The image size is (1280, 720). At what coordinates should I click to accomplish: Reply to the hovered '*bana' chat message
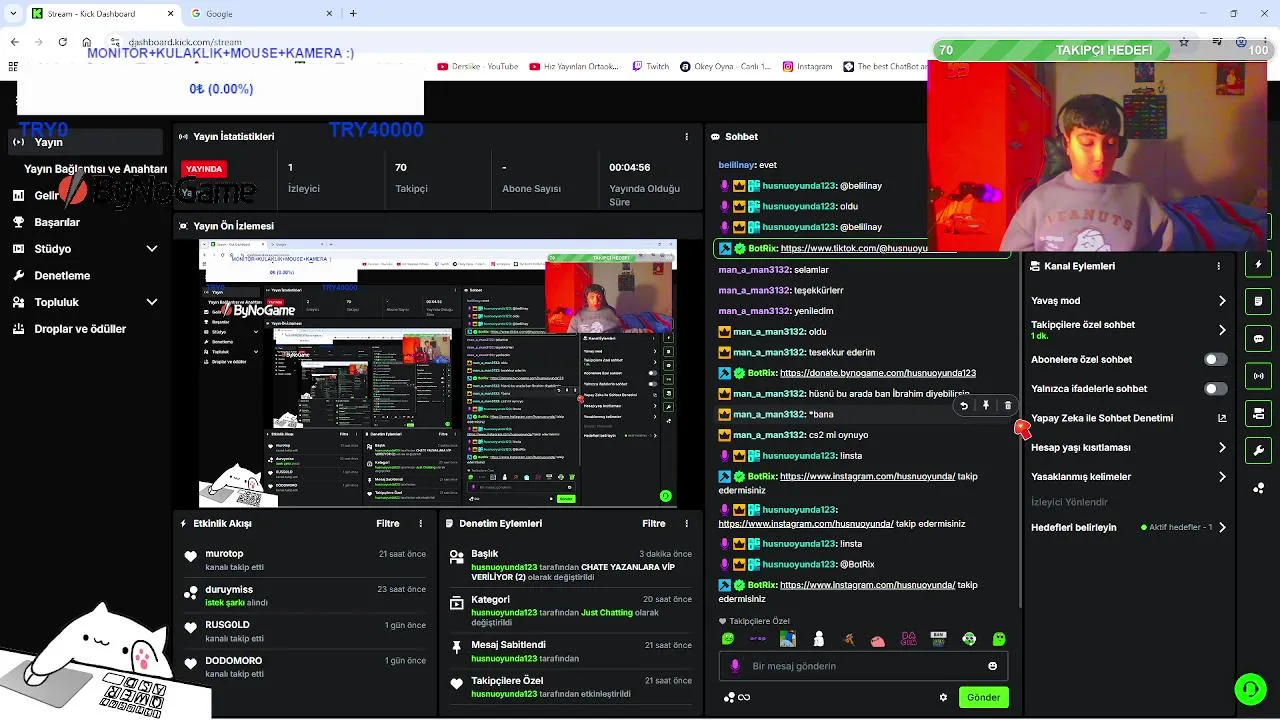(x=963, y=406)
